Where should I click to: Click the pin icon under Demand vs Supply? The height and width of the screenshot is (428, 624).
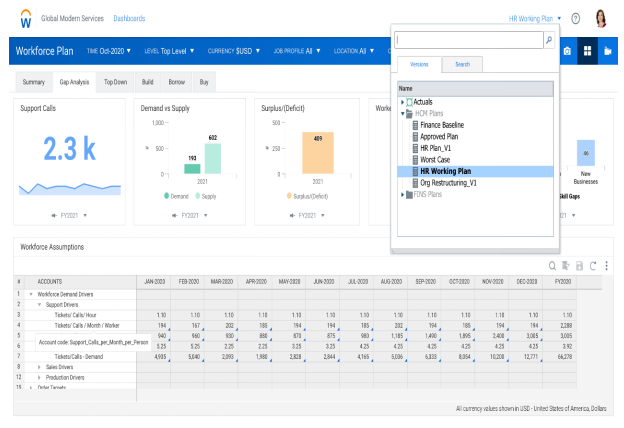174,215
